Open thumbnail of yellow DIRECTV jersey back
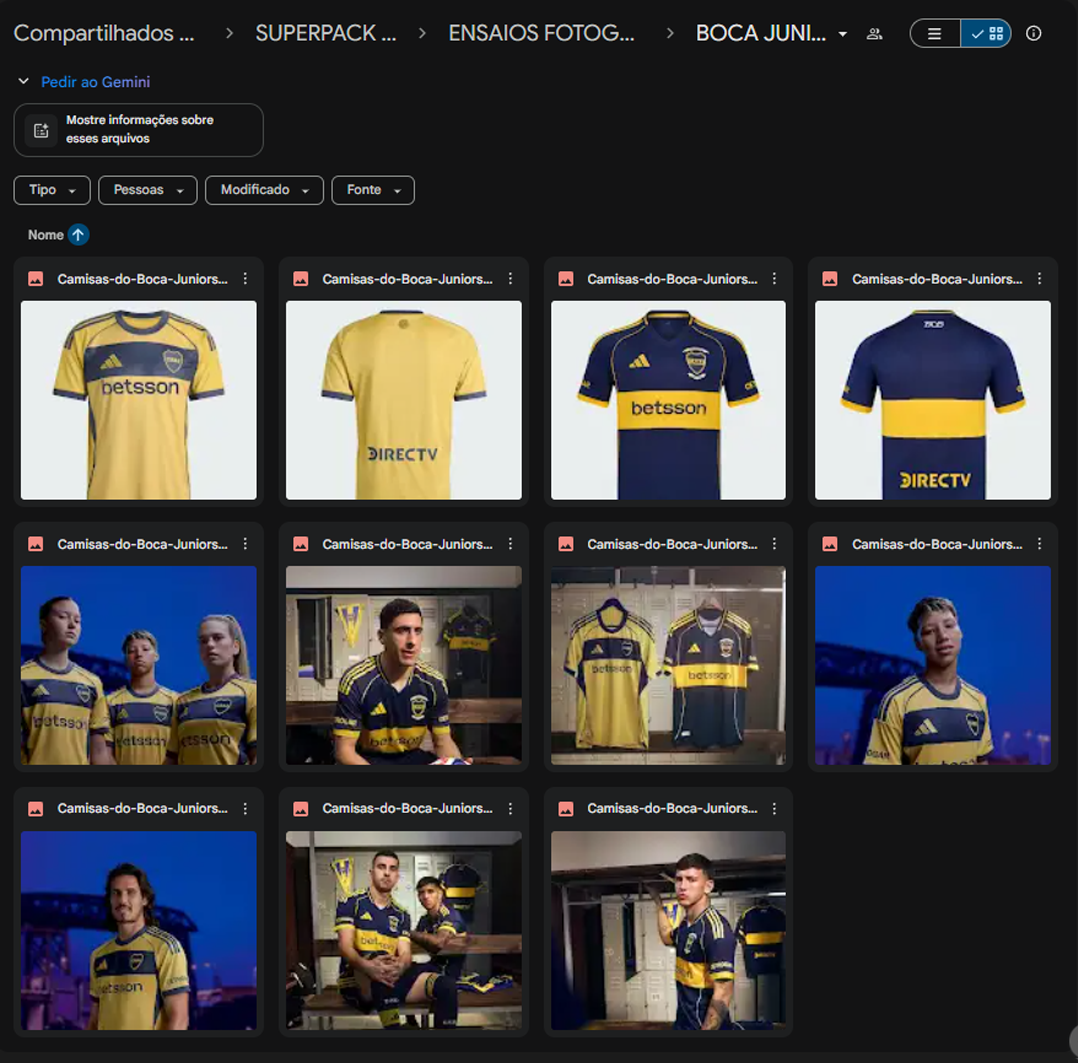 click(x=403, y=400)
